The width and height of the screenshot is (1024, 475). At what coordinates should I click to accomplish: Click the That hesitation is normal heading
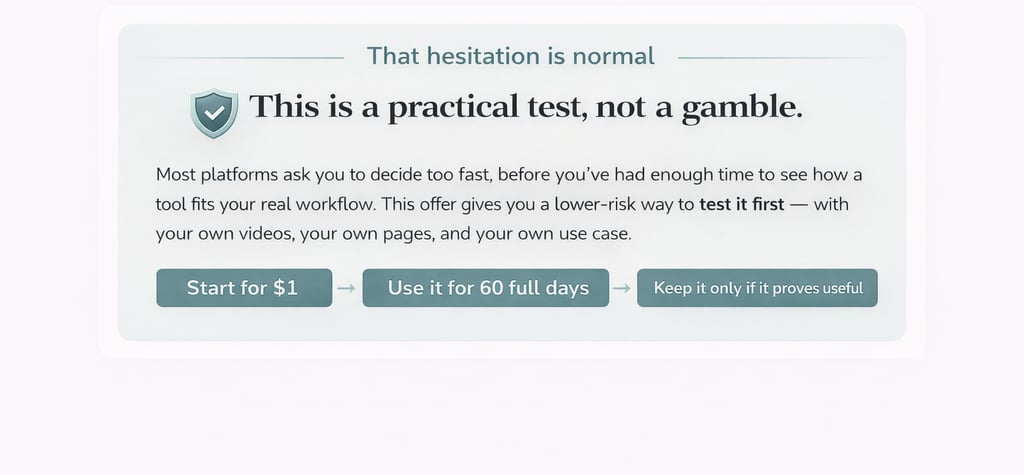(511, 56)
